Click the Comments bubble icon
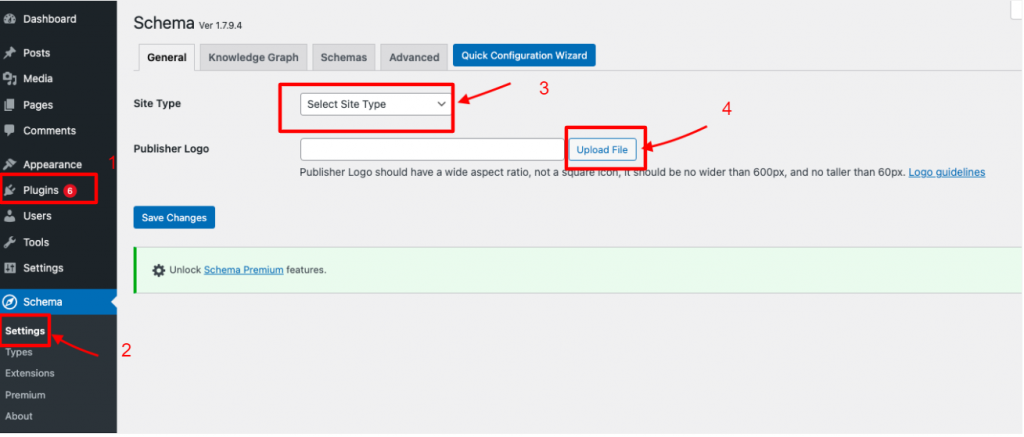This screenshot has height=437, width=1024. click(x=9, y=131)
